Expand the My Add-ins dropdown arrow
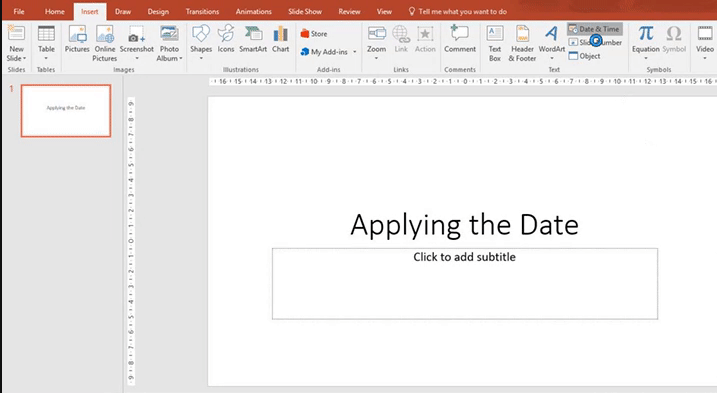The width and height of the screenshot is (717, 393). (x=354, y=52)
